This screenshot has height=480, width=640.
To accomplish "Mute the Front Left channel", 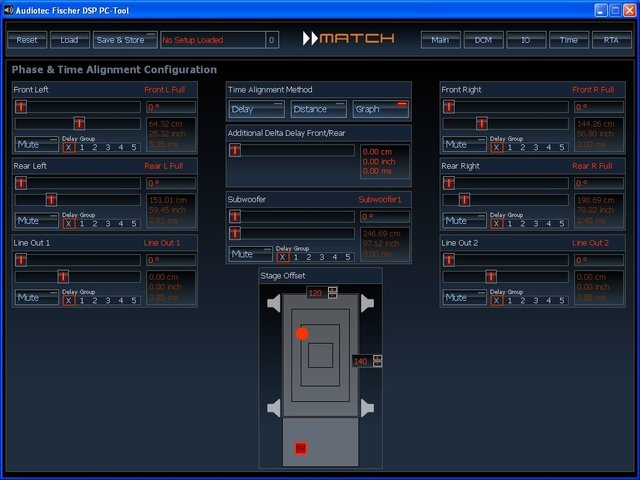I will 36,144.
